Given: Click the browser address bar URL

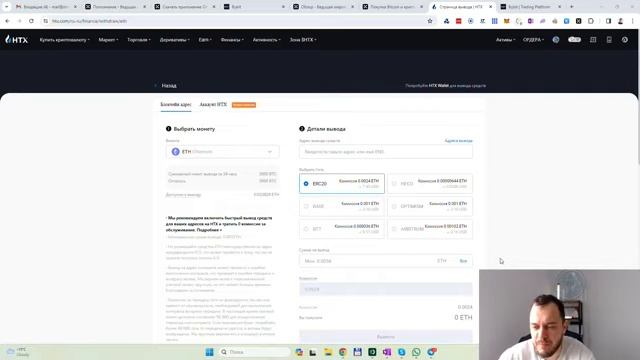Looking at the screenshot, I should coord(89,21).
